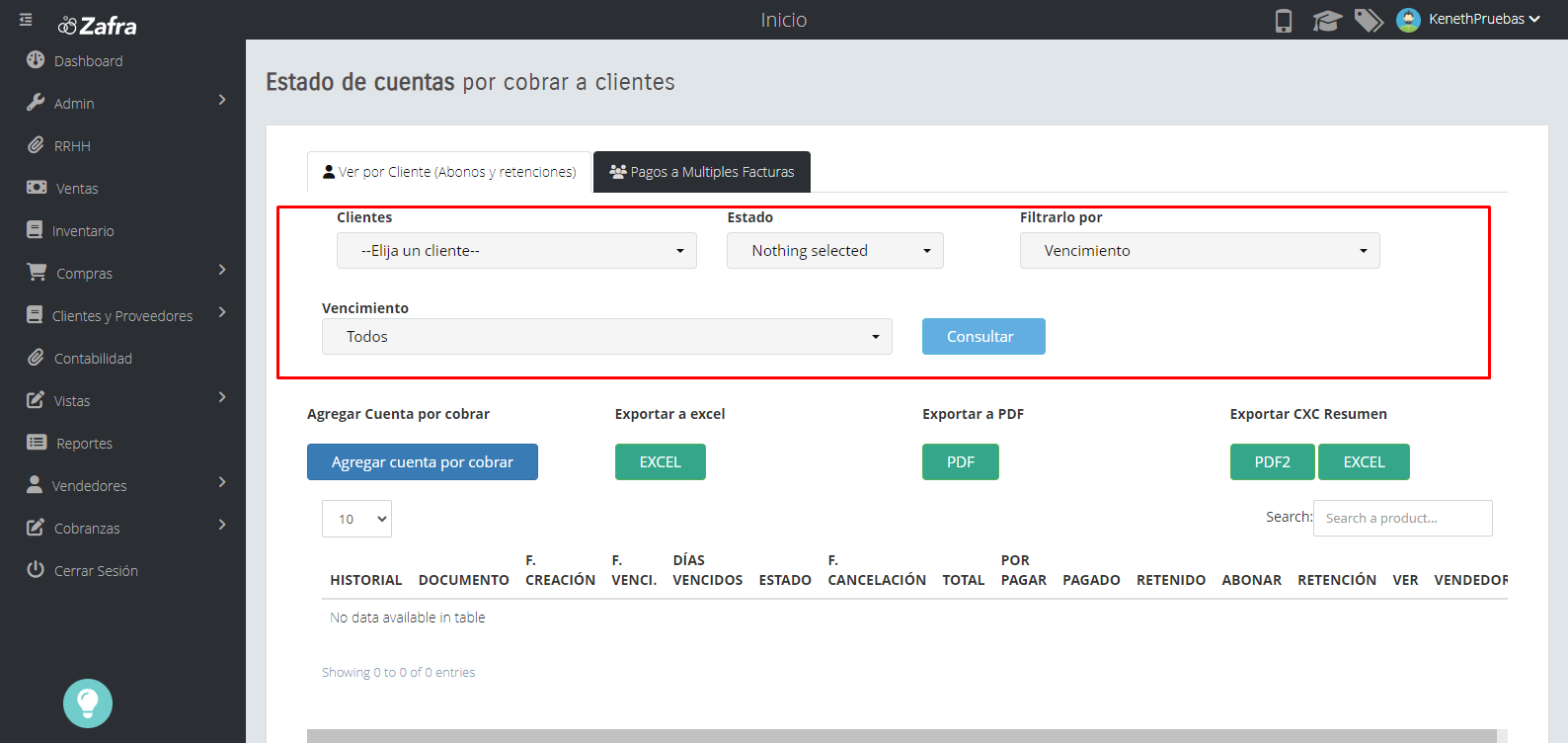The width and height of the screenshot is (1568, 743).
Task: Open the Vencimiento Todos dropdown
Action: click(607, 337)
